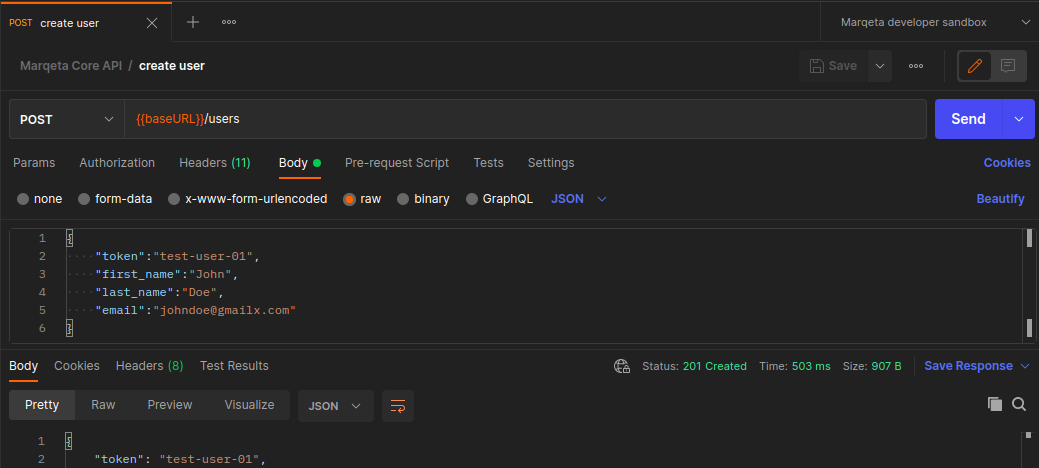This screenshot has width=1039, height=468.
Task: Open the request body JSON format dropdown
Action: [x=578, y=199]
